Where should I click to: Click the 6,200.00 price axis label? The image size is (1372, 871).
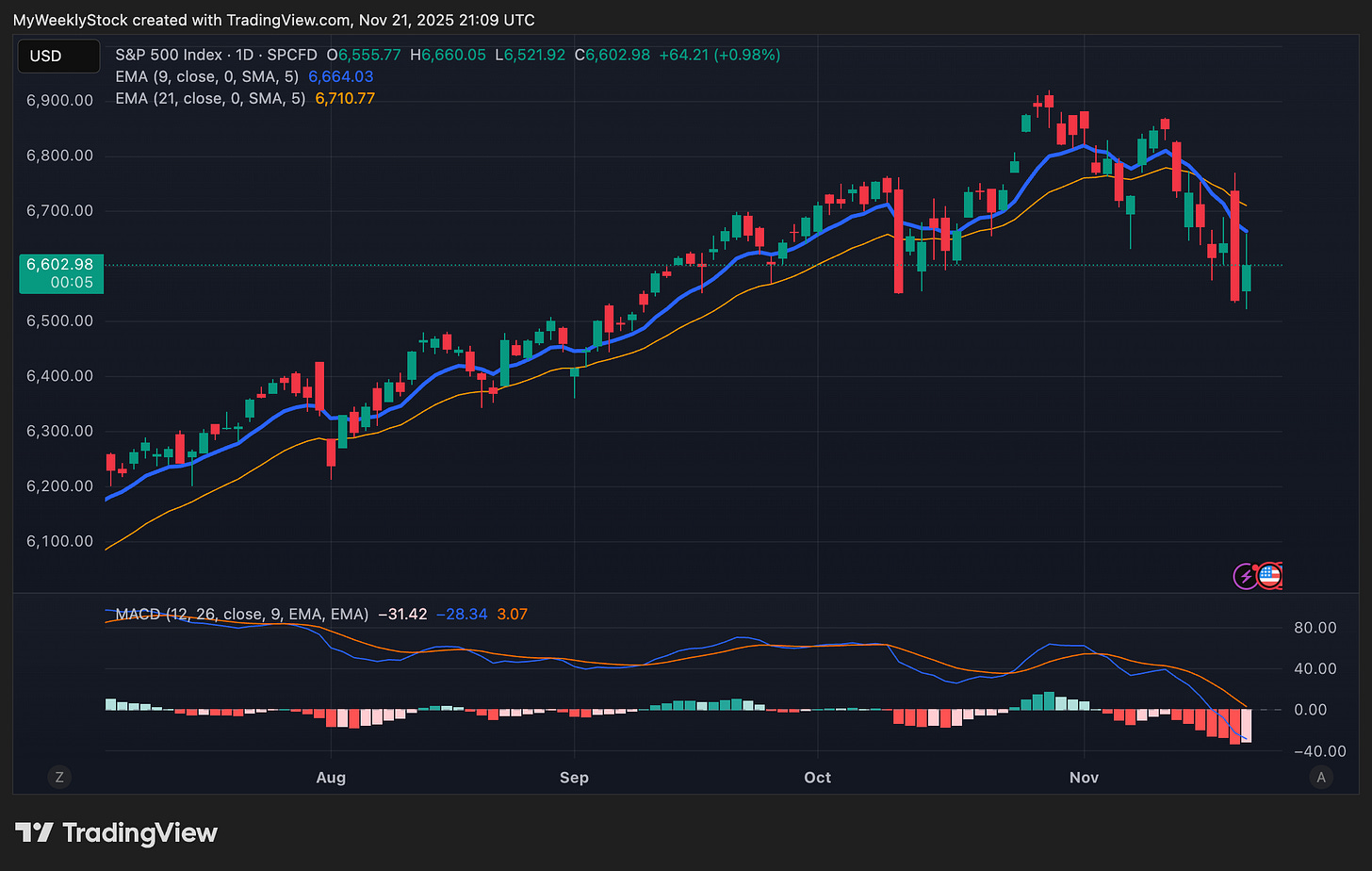click(60, 486)
